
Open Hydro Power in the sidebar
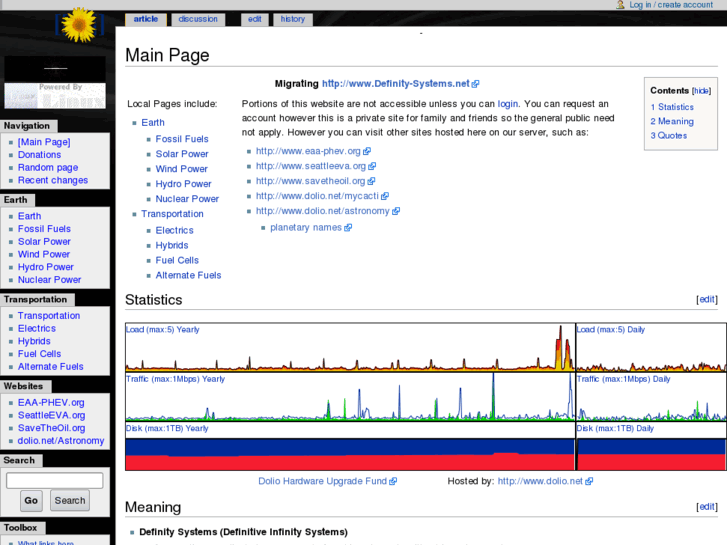(x=45, y=267)
